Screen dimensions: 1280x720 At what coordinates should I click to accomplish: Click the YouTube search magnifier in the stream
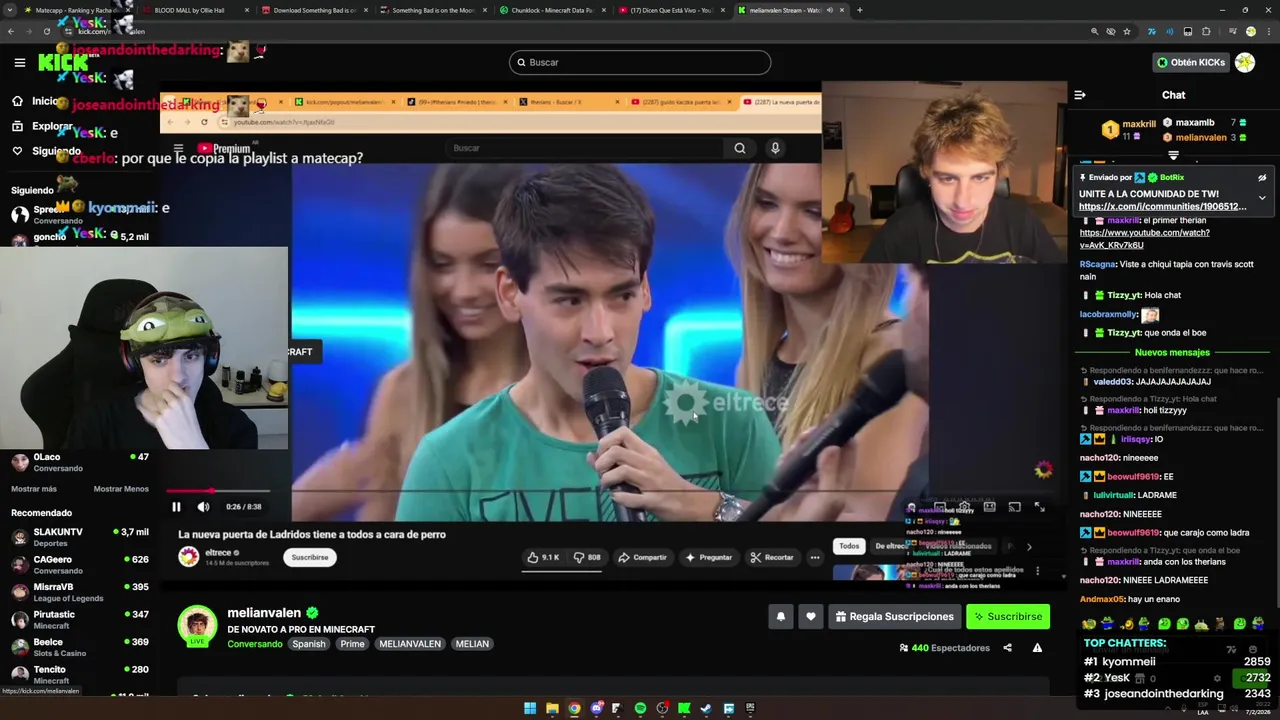click(739, 148)
